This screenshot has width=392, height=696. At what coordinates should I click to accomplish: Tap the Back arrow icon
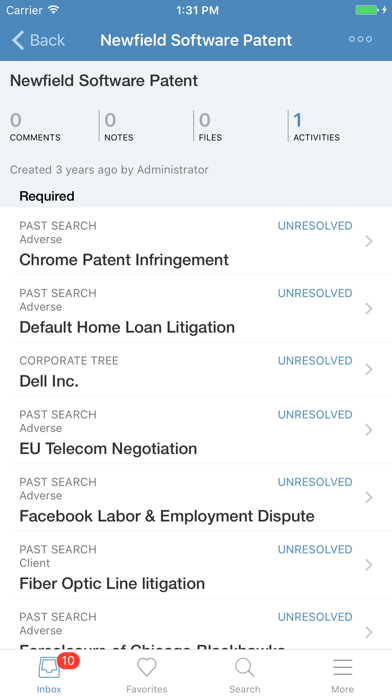(x=18, y=40)
